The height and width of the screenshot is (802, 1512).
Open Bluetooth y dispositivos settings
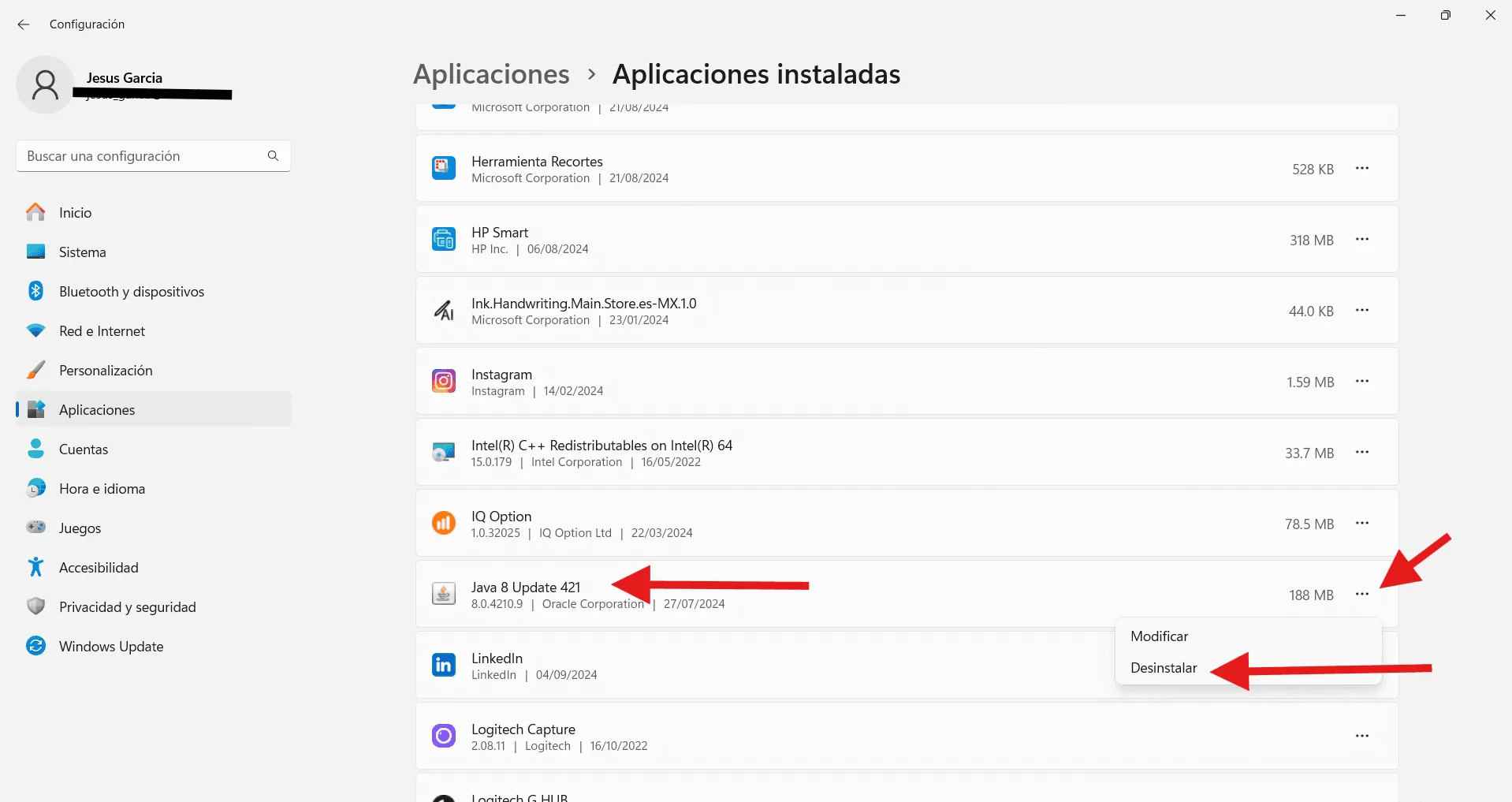click(131, 292)
